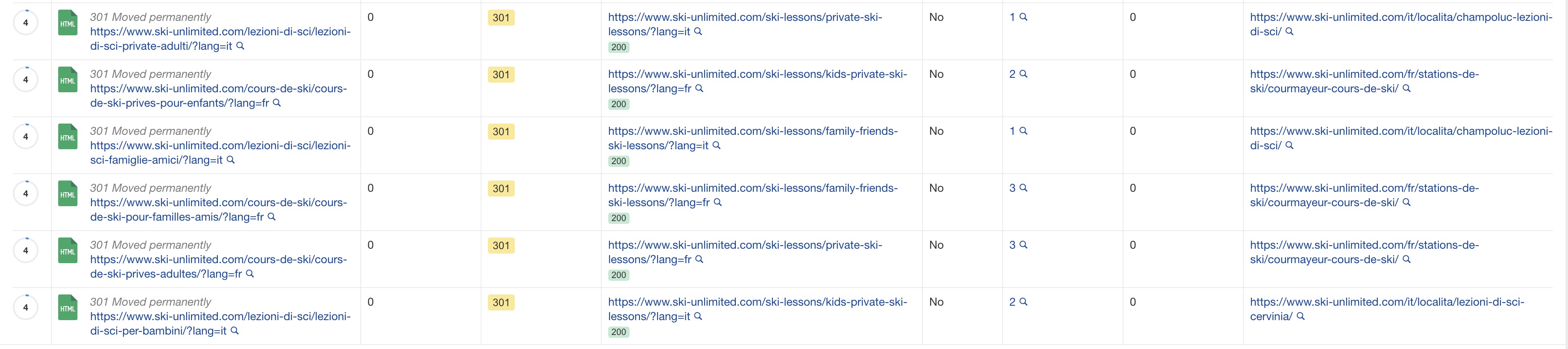Click magnifier icon beside cours-de-ski-prives-pour-enfants URL
Image resolution: width=1568 pixels, height=349 pixels.
277,103
